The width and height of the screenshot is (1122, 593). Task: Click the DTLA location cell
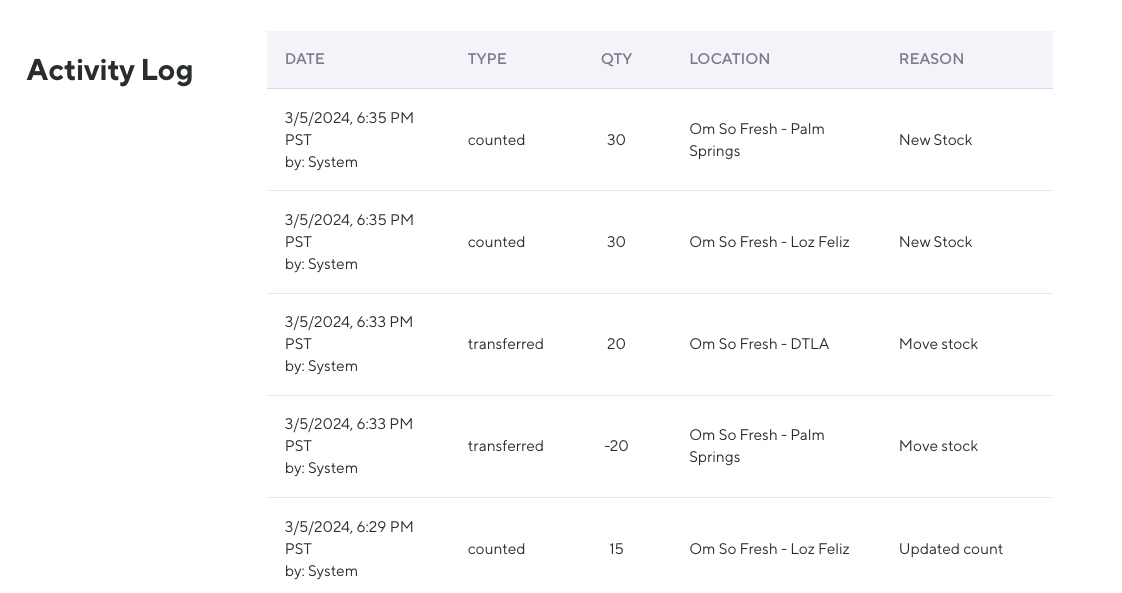759,344
